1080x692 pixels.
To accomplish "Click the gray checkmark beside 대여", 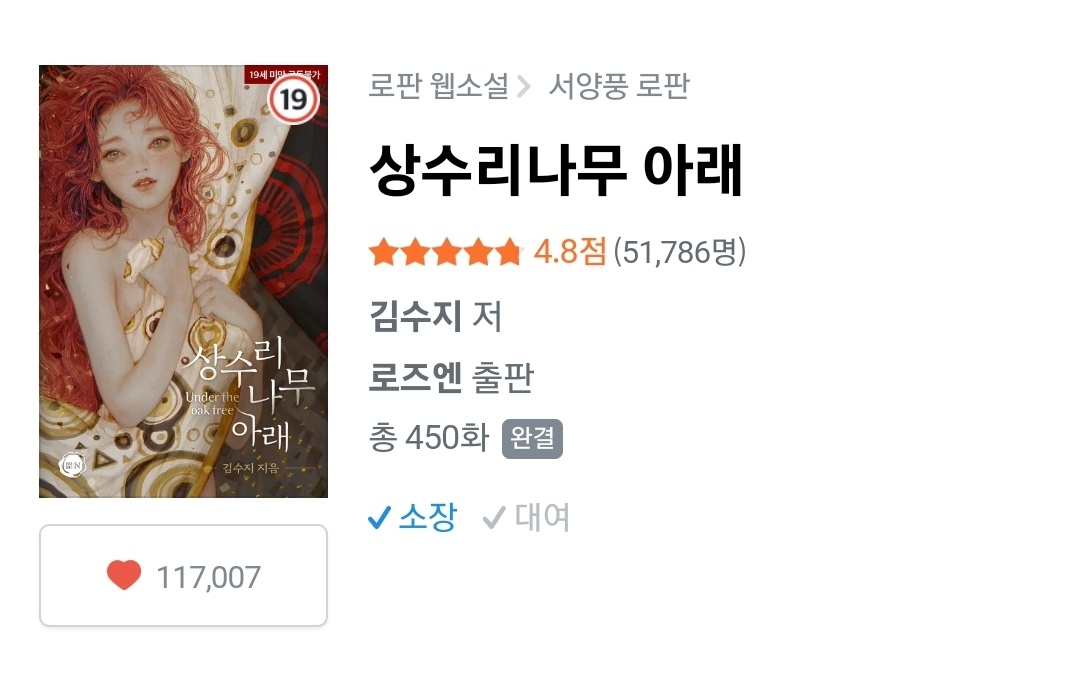I will pos(494,518).
